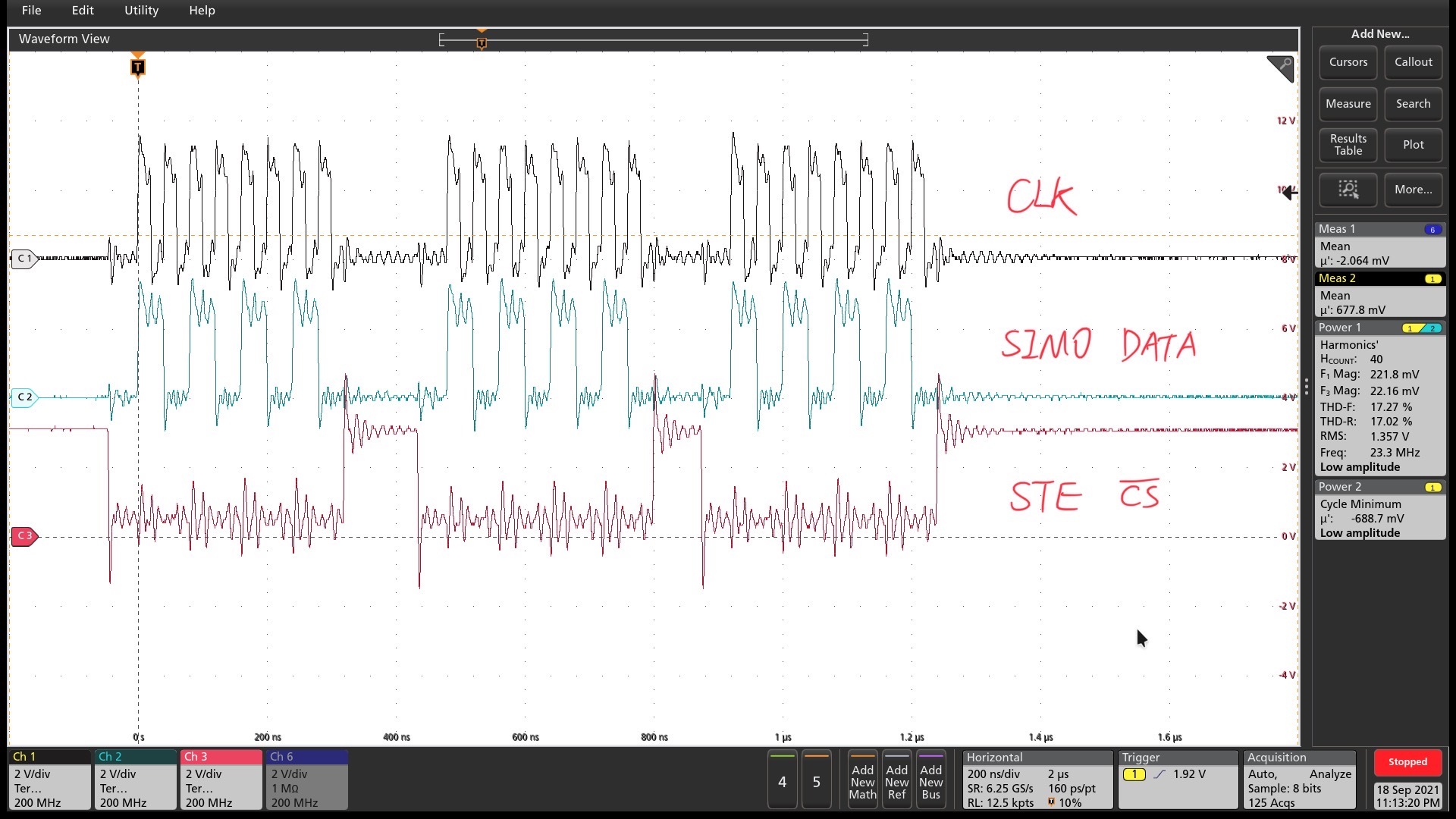Click the Add New Math button
The width and height of the screenshot is (1456, 819).
click(x=862, y=781)
